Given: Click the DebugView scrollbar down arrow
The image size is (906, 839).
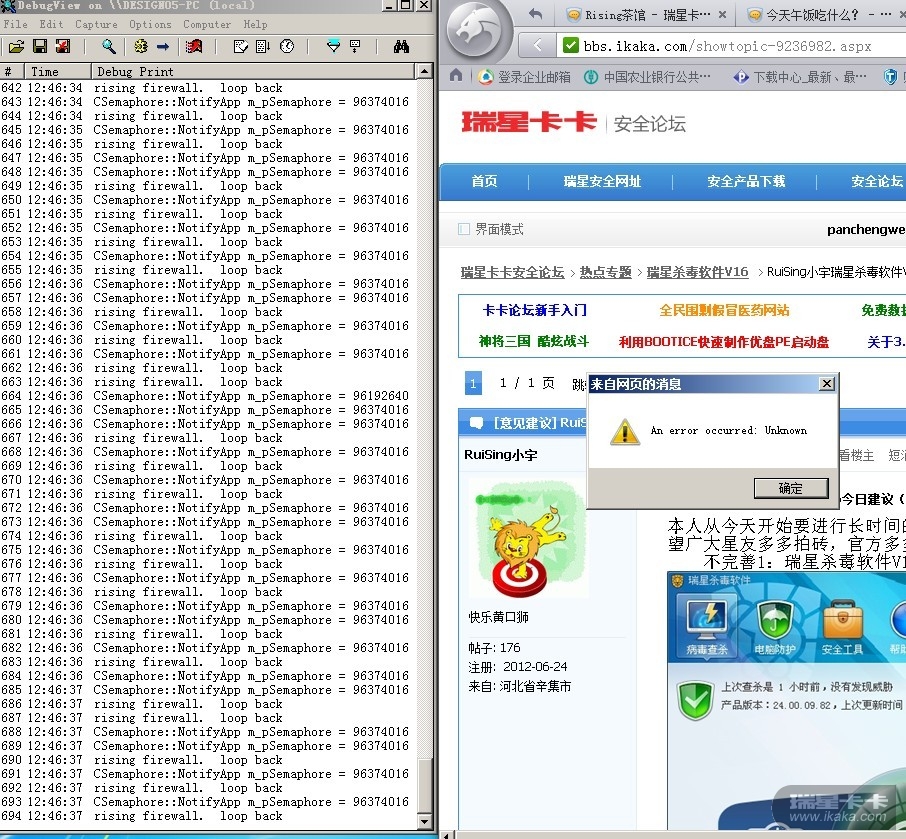Looking at the screenshot, I should (425, 821).
